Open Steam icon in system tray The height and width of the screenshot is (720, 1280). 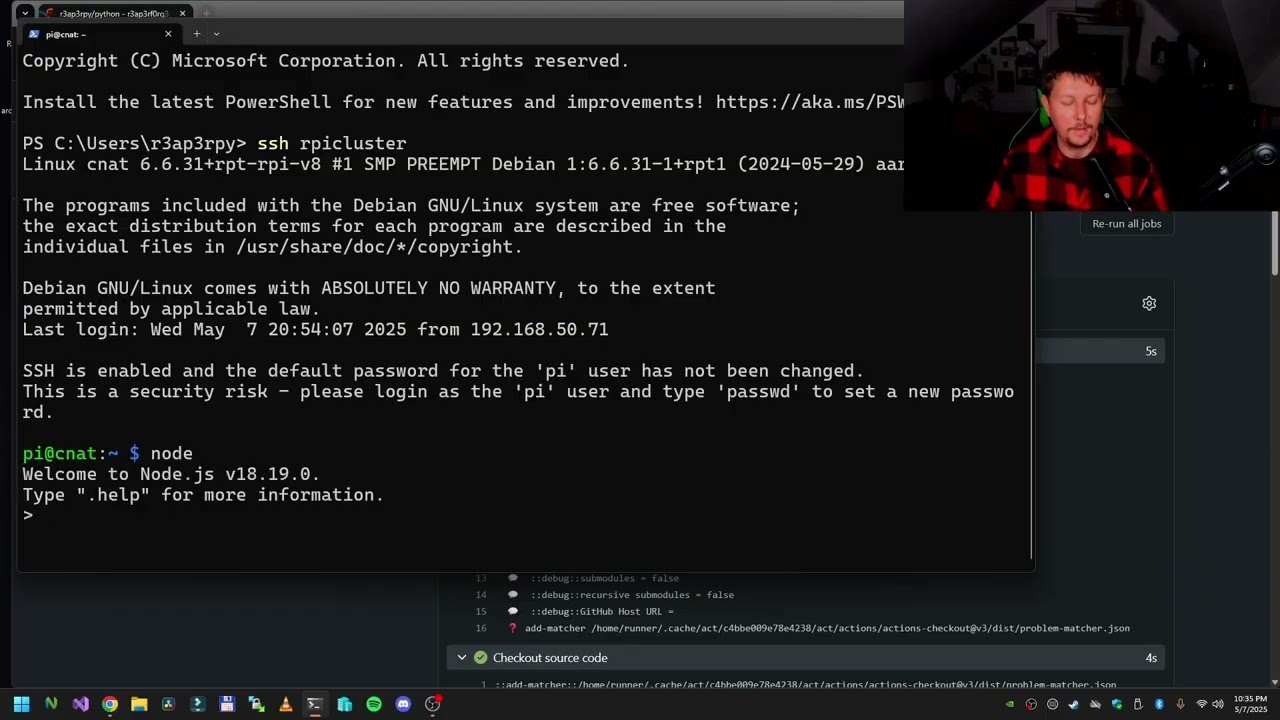(x=1074, y=704)
